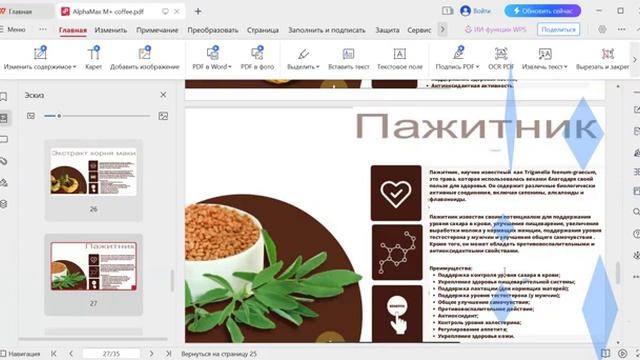
Task: Toggle the Навигация checkbox
Action: coord(4,353)
